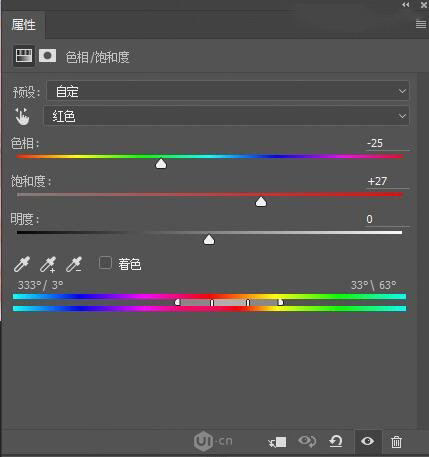
Task: Click the 333° / 3° range text
Action: coord(40,285)
